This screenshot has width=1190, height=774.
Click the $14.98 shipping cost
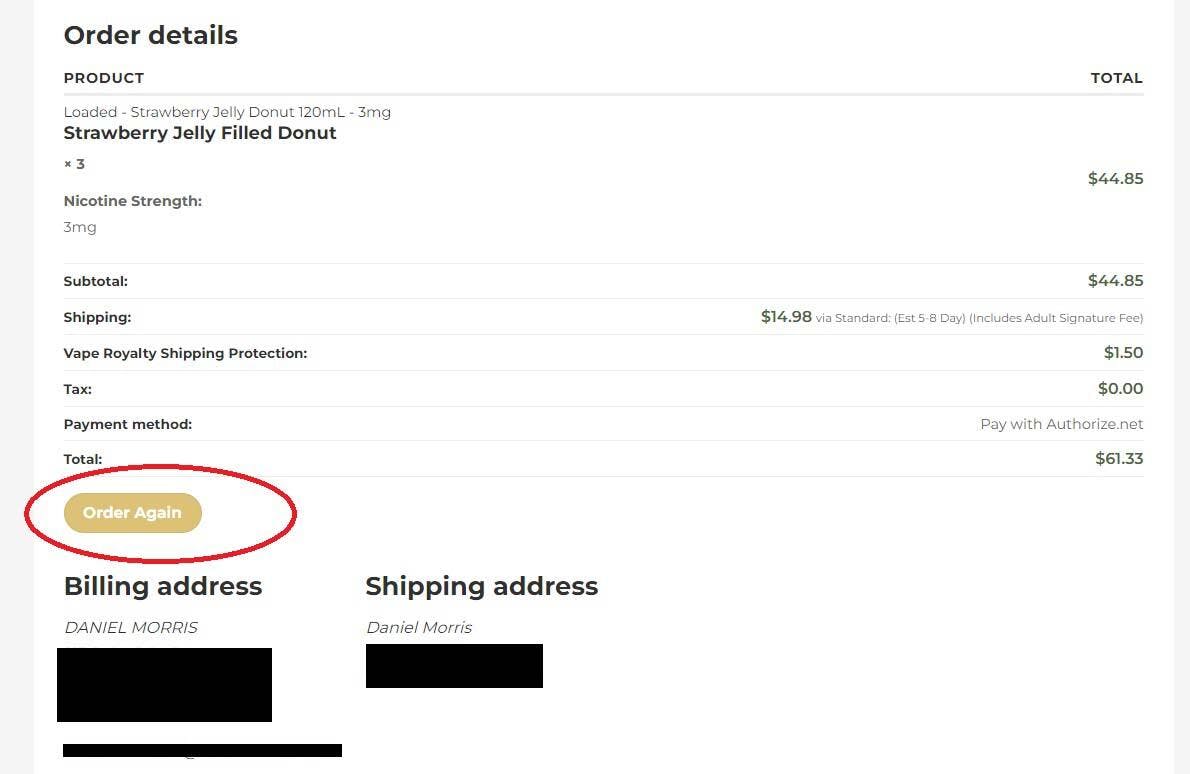(786, 317)
